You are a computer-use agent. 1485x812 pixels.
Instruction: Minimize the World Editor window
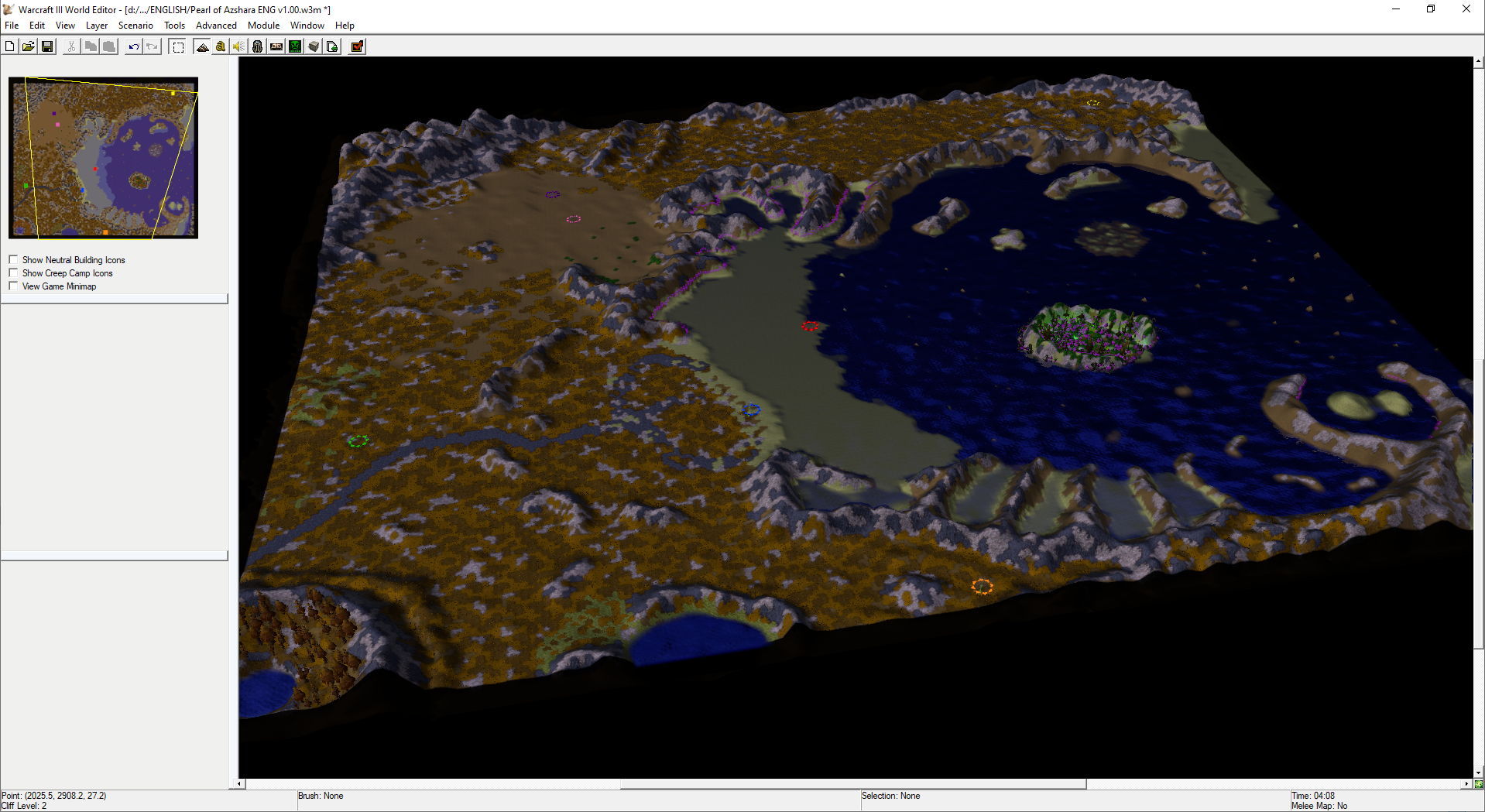coord(1396,9)
